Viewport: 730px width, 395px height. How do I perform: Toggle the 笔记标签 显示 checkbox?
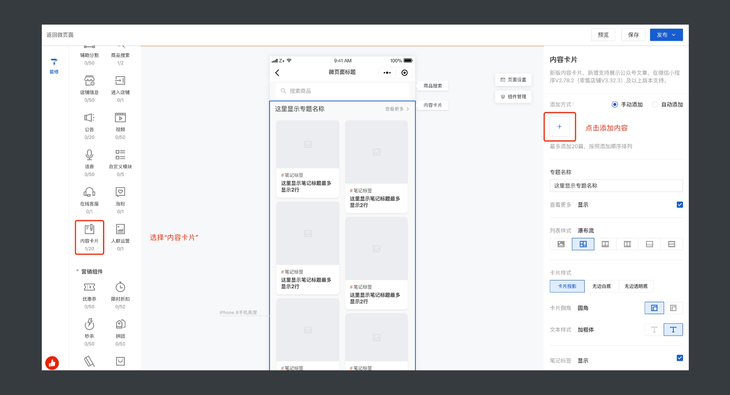pos(680,358)
